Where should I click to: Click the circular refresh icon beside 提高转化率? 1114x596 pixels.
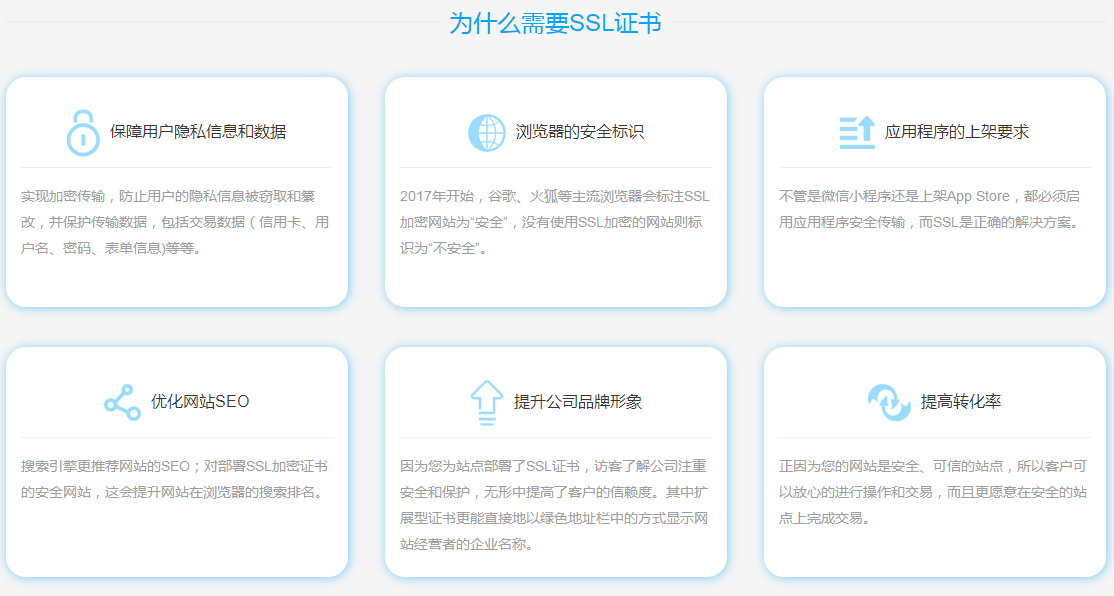click(x=889, y=402)
